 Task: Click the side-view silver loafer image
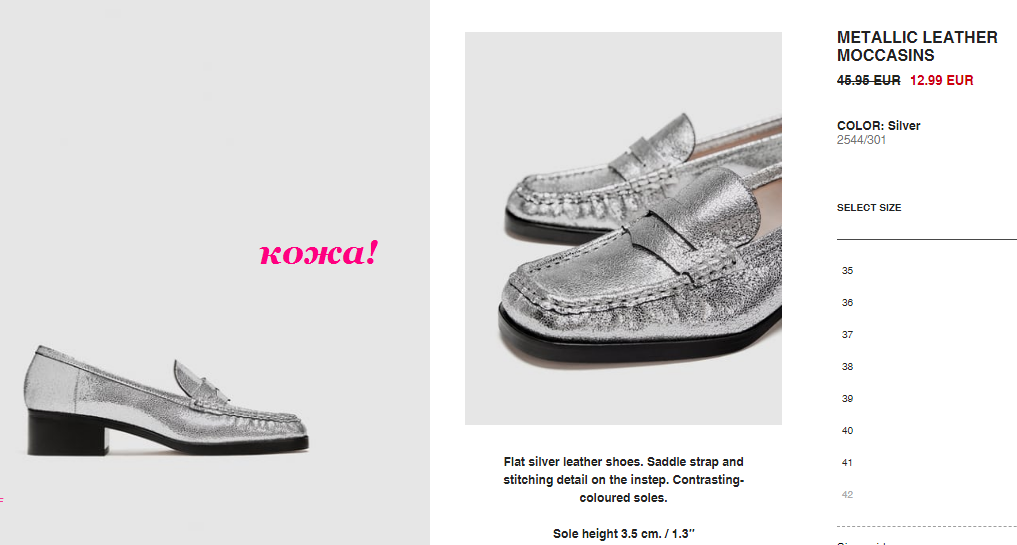click(x=167, y=400)
